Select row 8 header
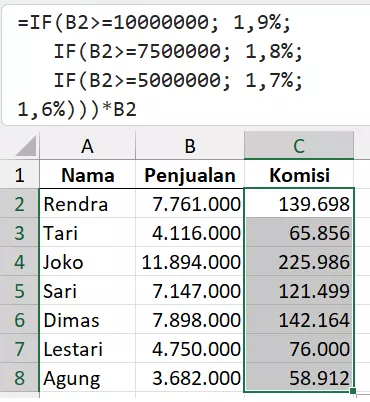Screen dimensions: 370x402 19,377
